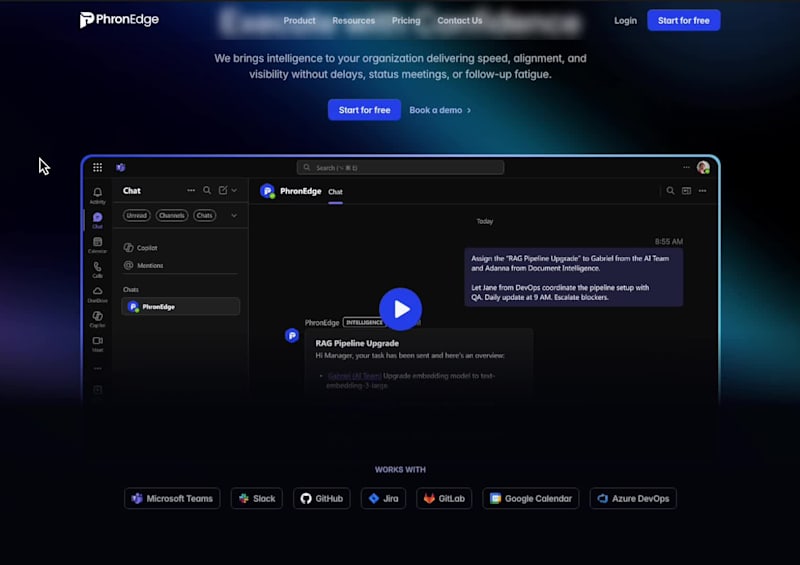Screen dimensions: 800x565
Task: Open the Meet camera icon
Action: pos(97,343)
